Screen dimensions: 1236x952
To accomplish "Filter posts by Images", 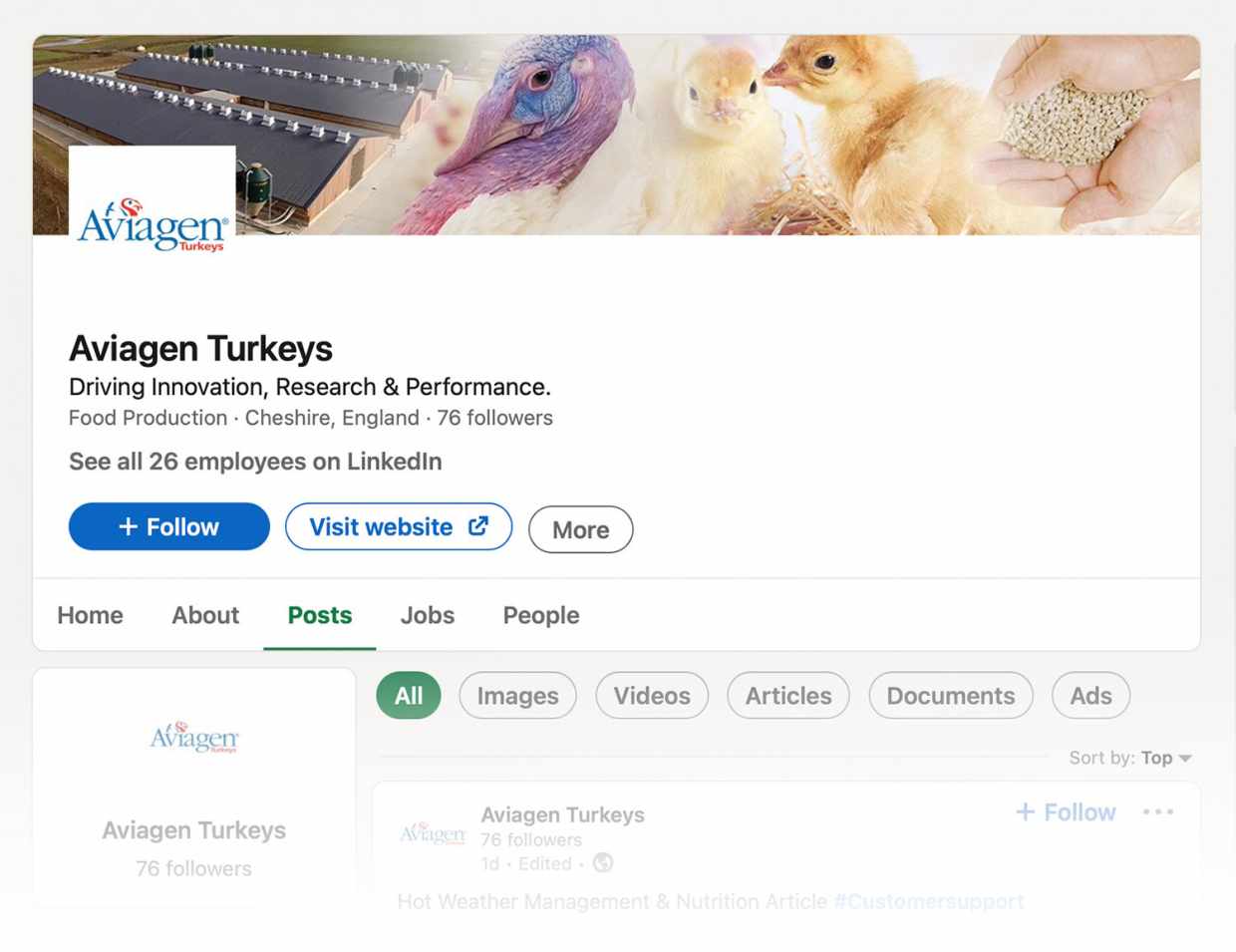I will tap(517, 696).
